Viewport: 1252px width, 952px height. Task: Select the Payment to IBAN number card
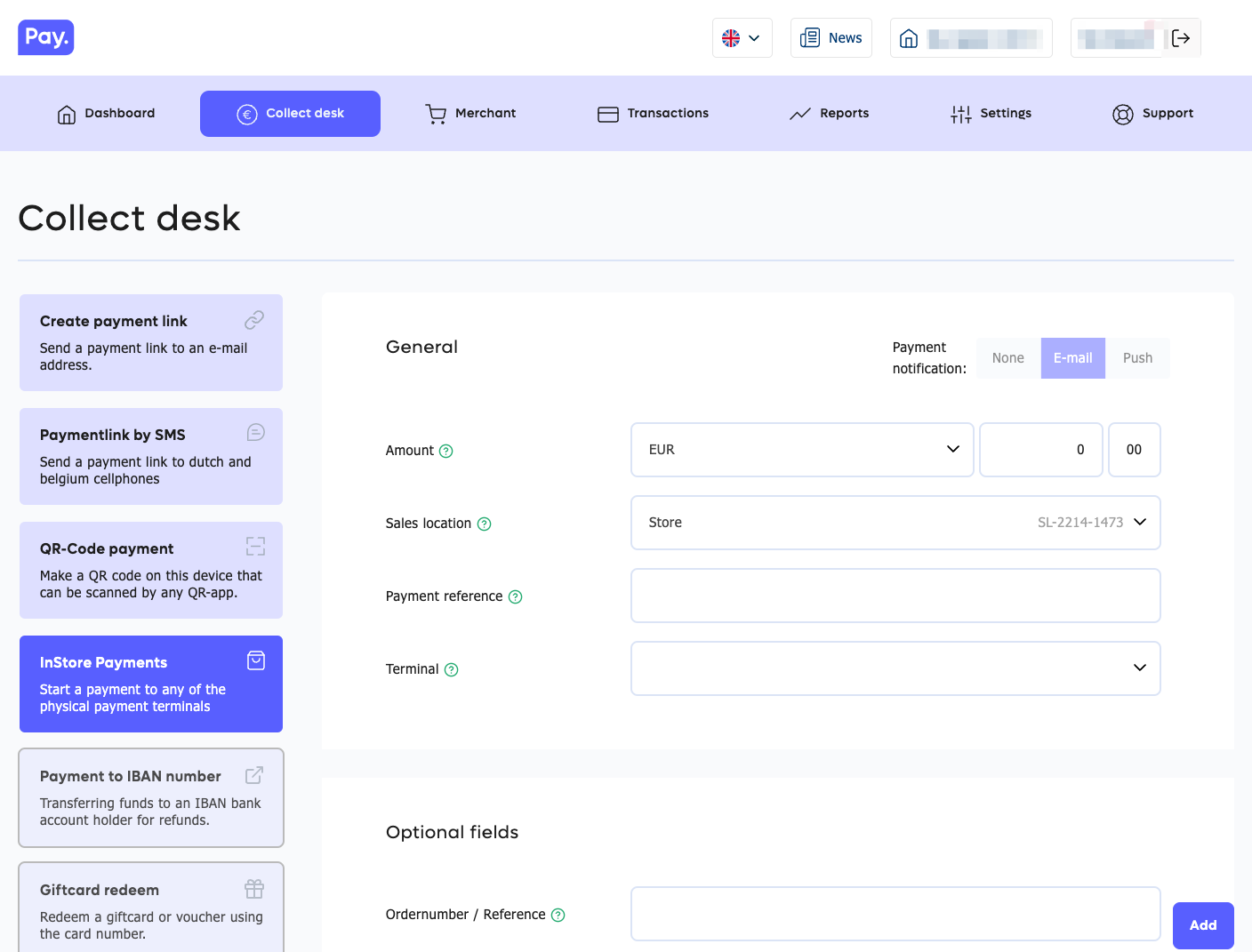pos(151,798)
